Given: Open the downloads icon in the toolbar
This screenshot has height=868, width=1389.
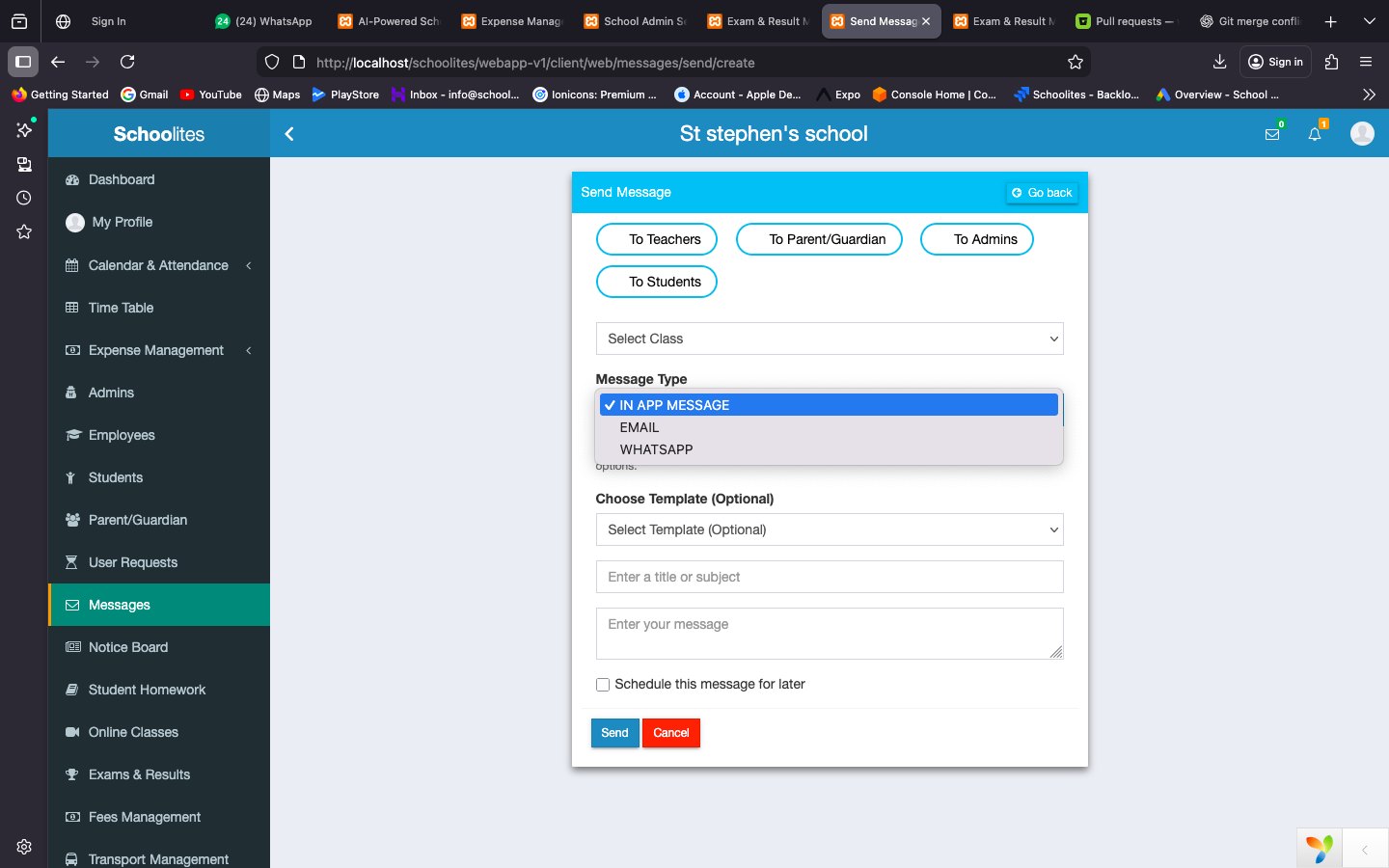Looking at the screenshot, I should [x=1219, y=62].
